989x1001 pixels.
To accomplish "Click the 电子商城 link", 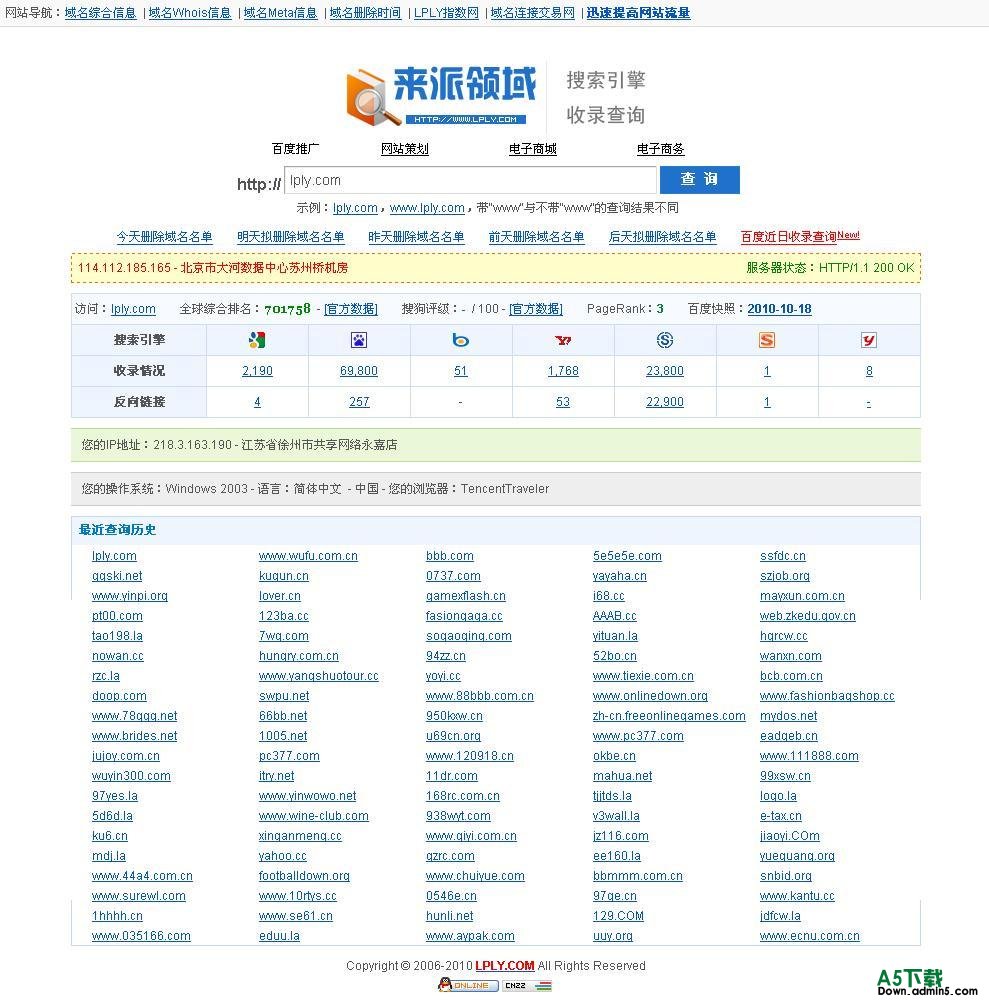I will click(x=532, y=149).
